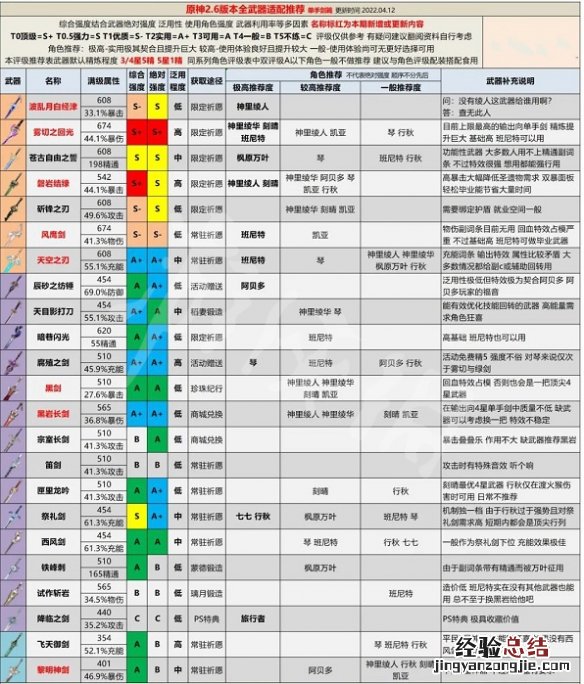Click the weapon name 天目影打刀
This screenshot has width=584, height=684.
click(x=53, y=311)
